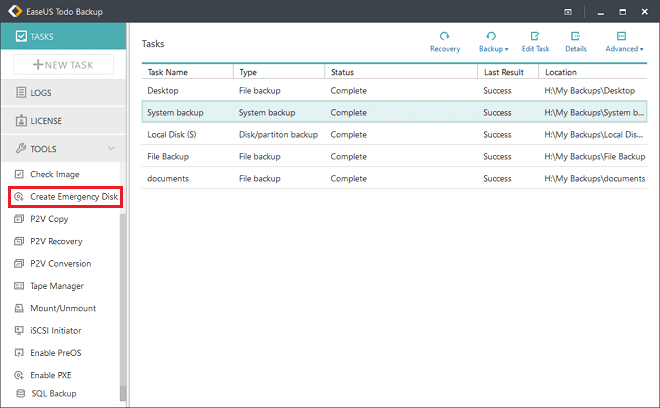
Task: Click the License badge icon
Action: 21,120
